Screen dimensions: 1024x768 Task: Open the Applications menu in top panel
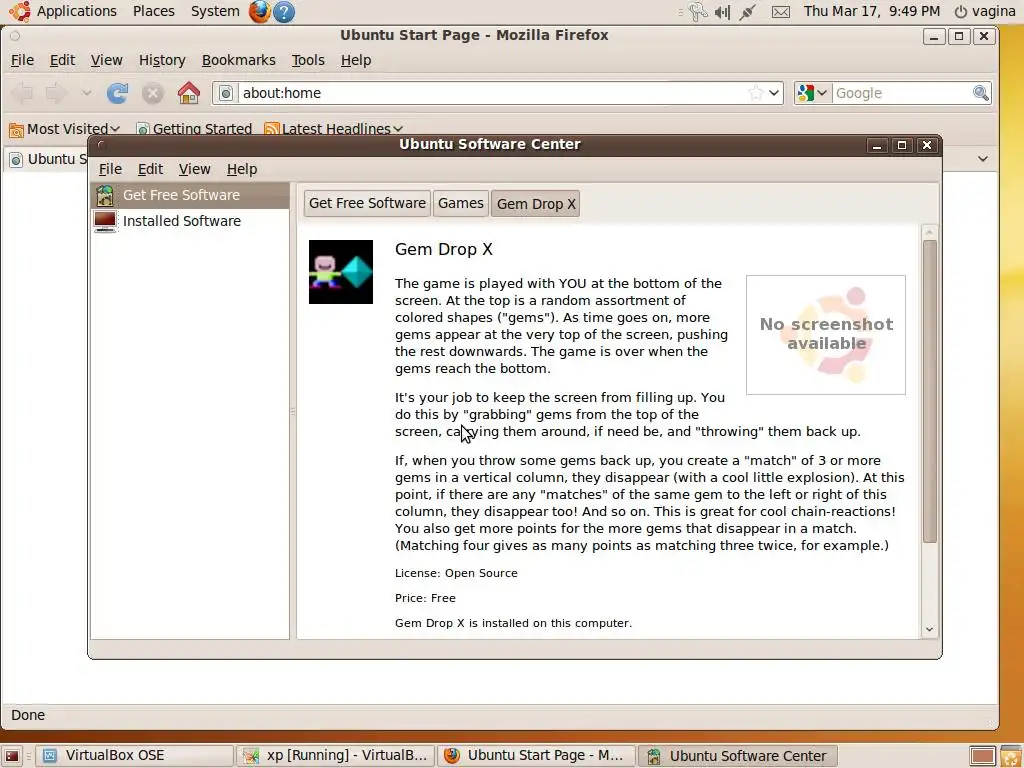pyautogui.click(x=76, y=11)
